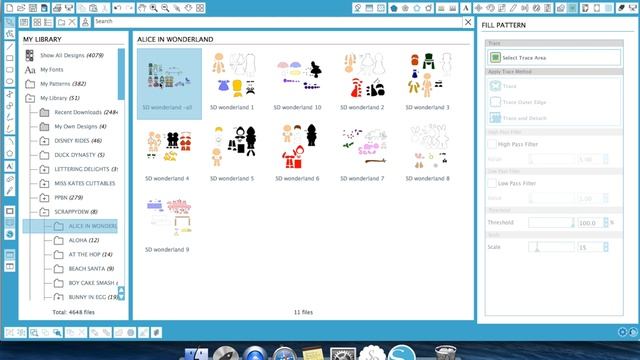
Task: Open the Text Style A icon
Action: [465, 8]
